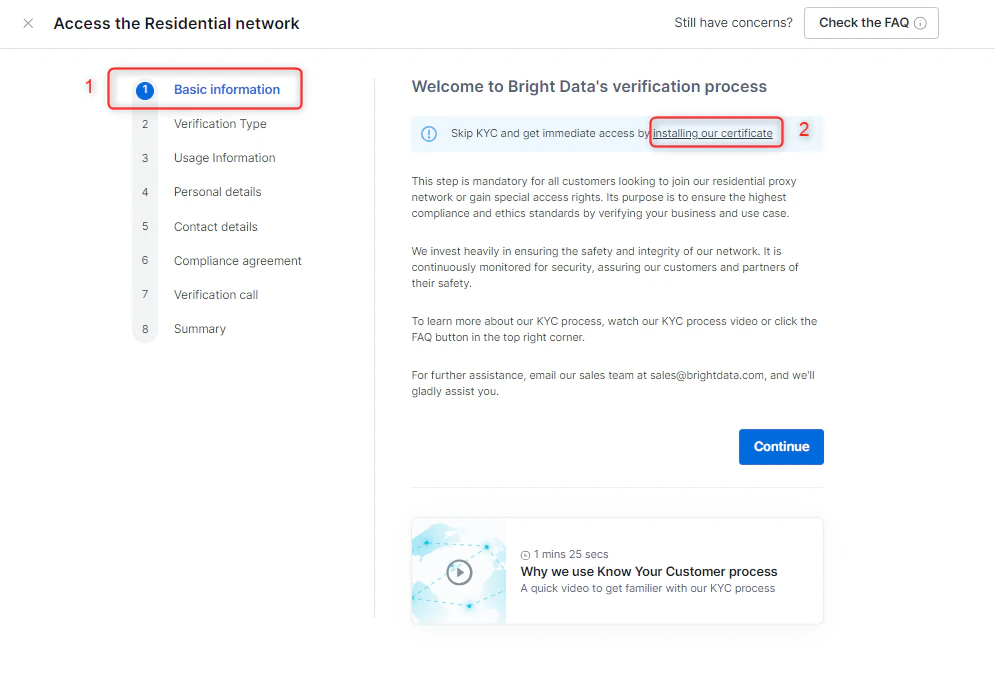Click the step 1 blue circle icon

pyautogui.click(x=145, y=90)
